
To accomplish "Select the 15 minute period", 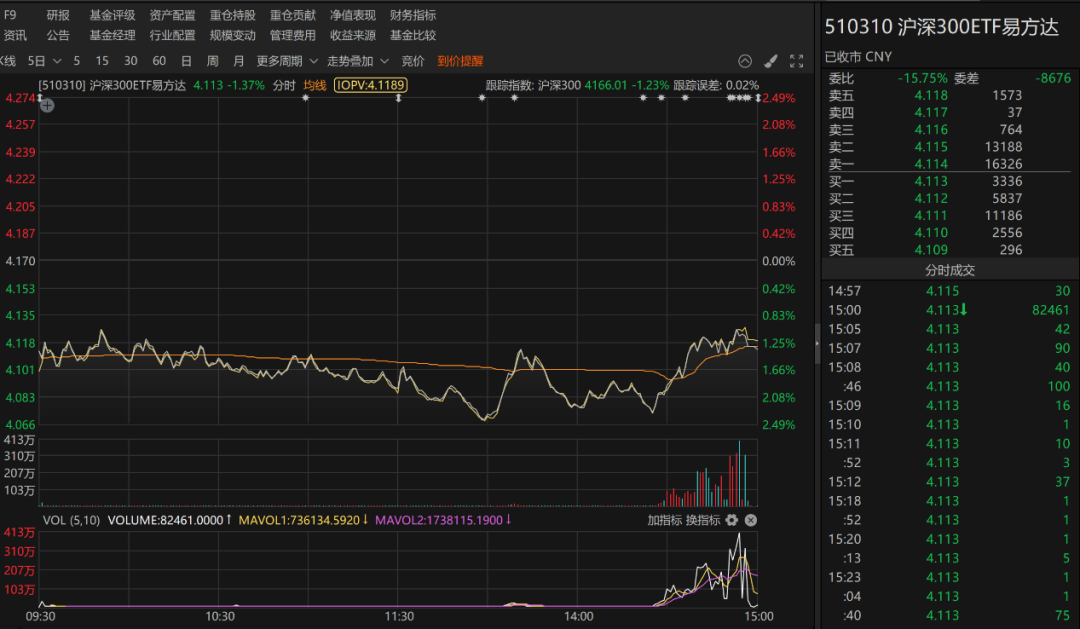I will pos(102,61).
